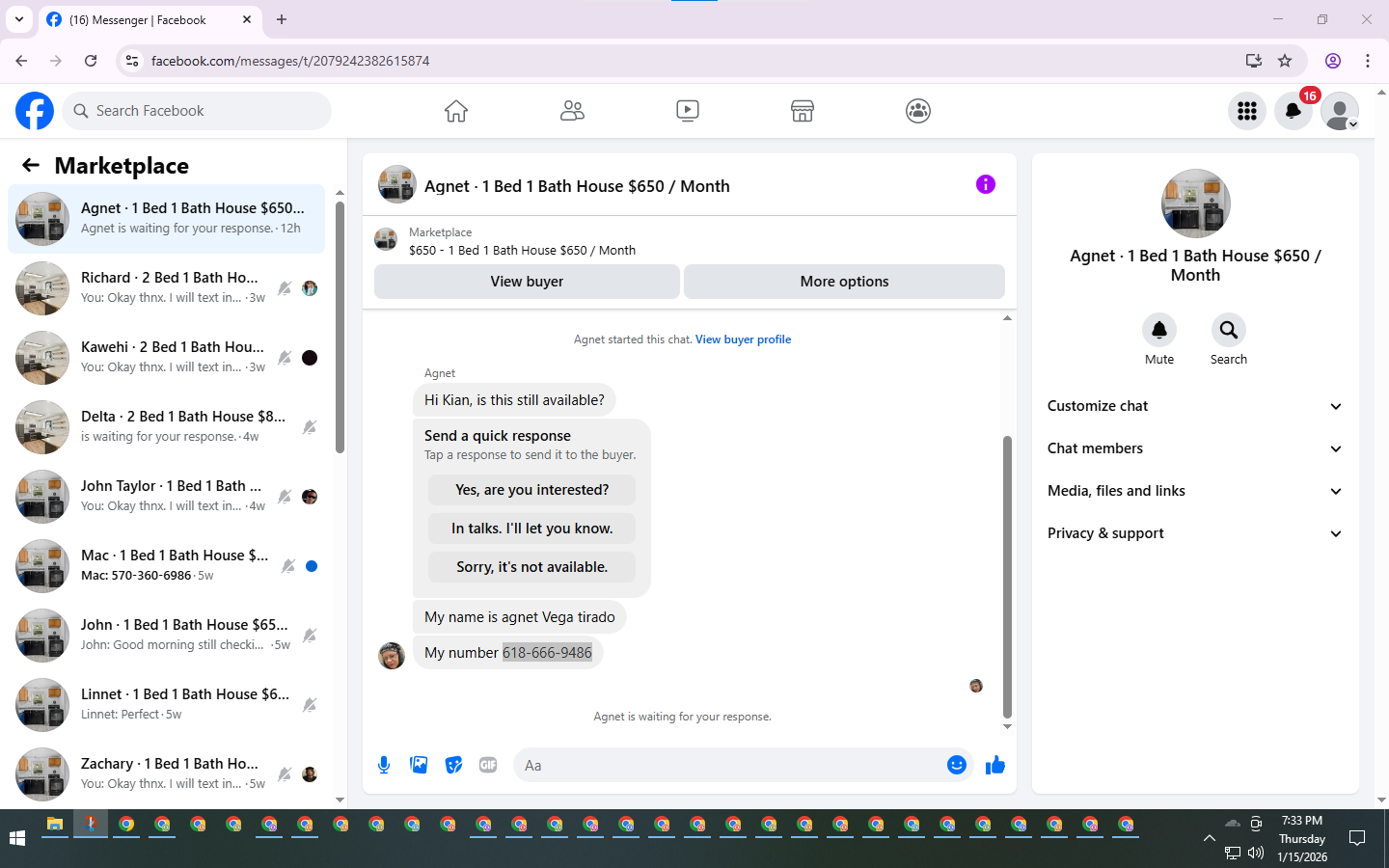Click the Search Facebook field
1389x868 pixels.
pyautogui.click(x=197, y=111)
